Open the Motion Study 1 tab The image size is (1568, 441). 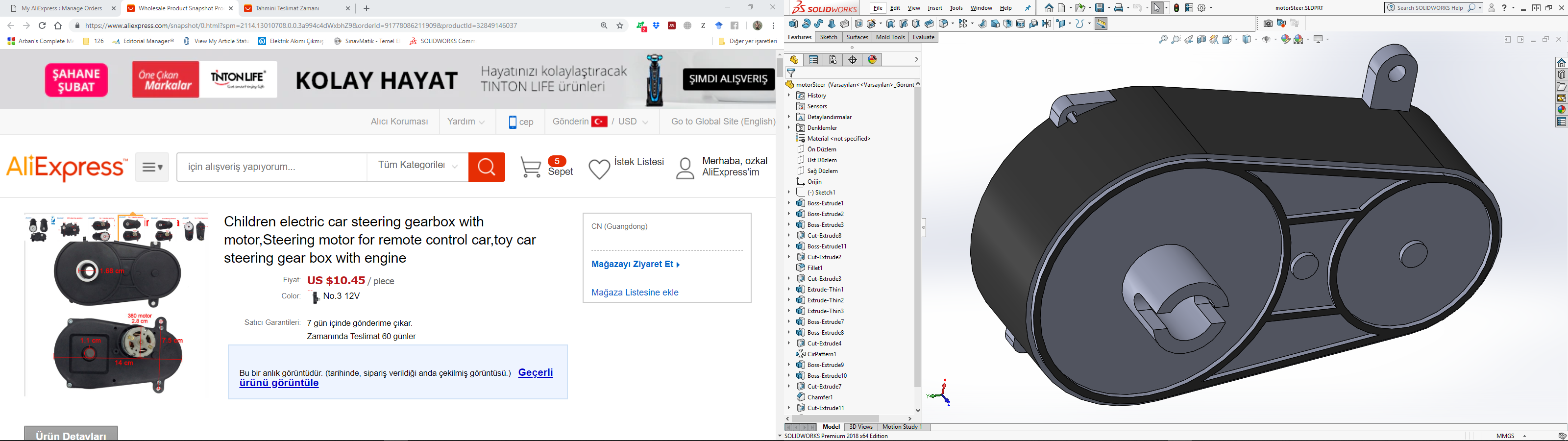coord(902,427)
